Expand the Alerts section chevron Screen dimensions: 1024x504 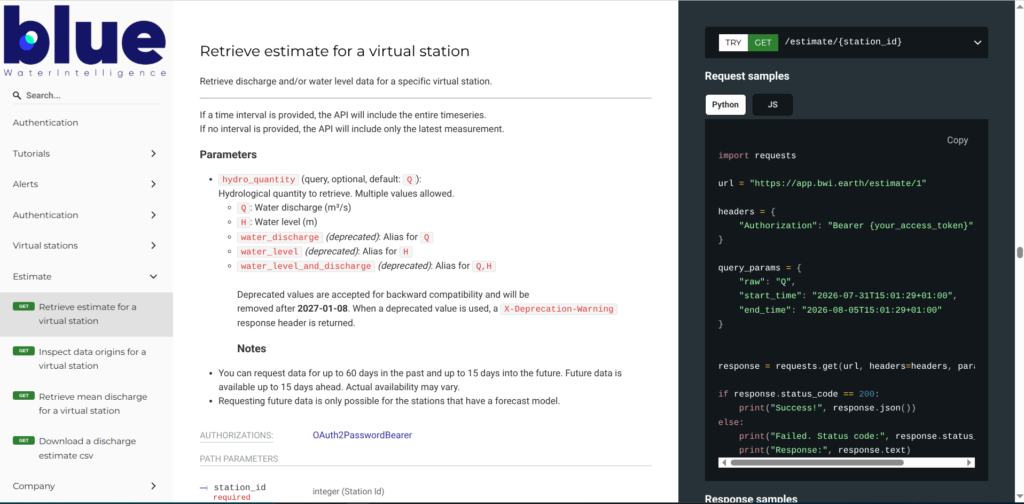point(153,184)
